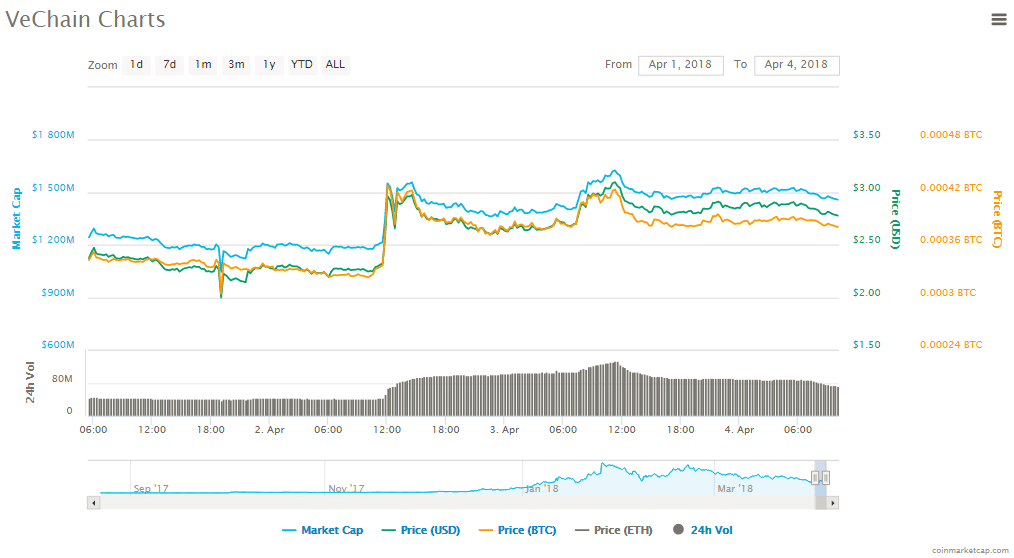Viewport: 1014px width, 558px height.
Task: Click the navigator right range handle
Action: [826, 478]
